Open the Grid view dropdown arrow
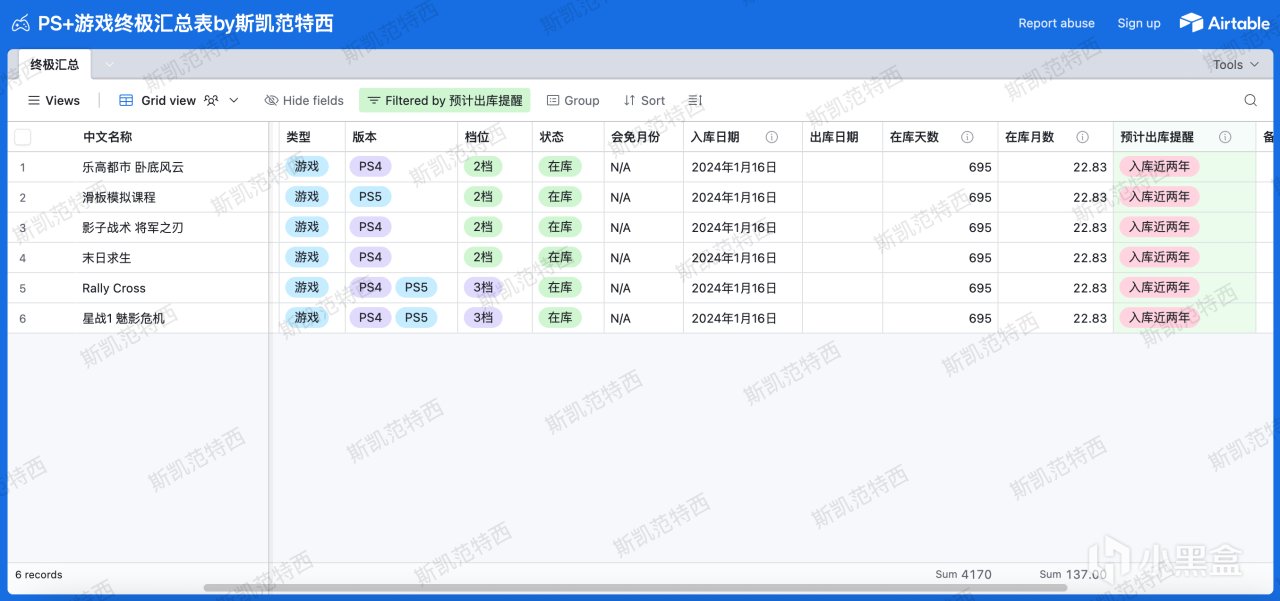This screenshot has height=601, width=1280. (234, 100)
